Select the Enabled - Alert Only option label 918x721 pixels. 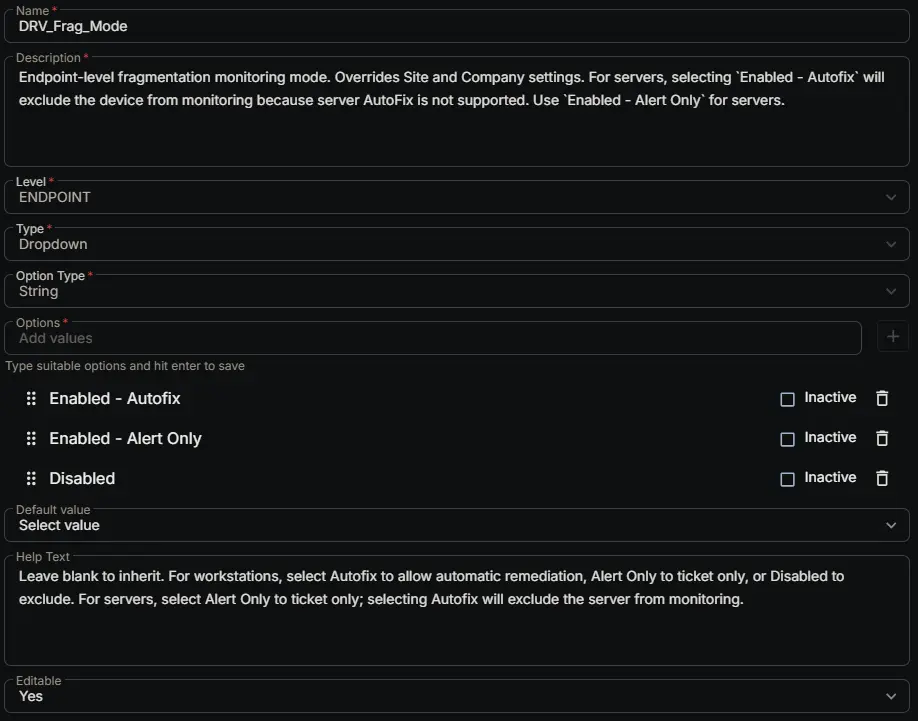(125, 438)
